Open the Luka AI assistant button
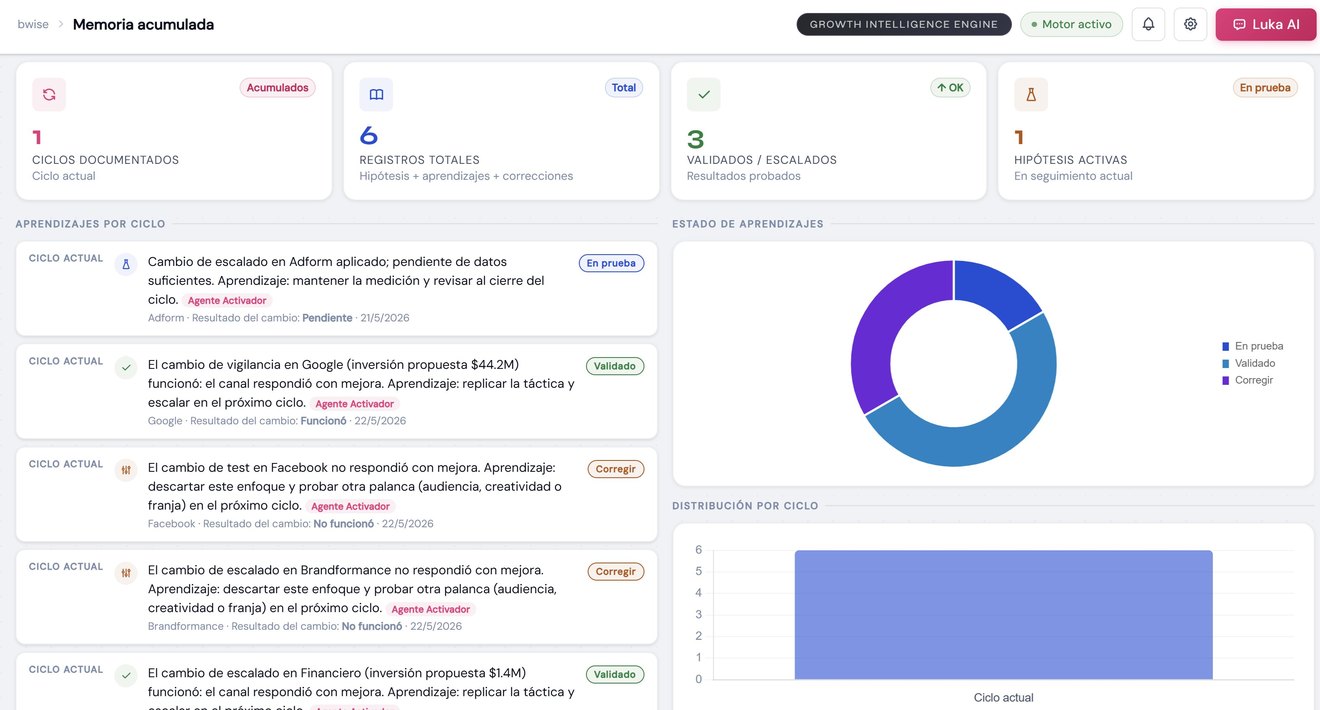Image resolution: width=1320 pixels, height=710 pixels. [x=1266, y=24]
